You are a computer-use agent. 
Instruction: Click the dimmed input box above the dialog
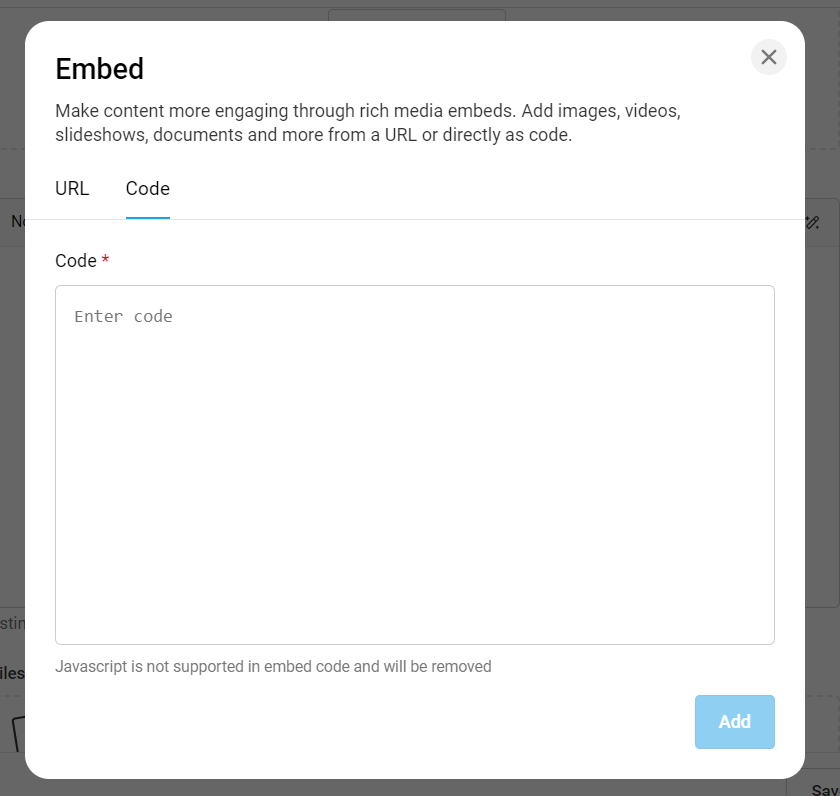pos(417,15)
